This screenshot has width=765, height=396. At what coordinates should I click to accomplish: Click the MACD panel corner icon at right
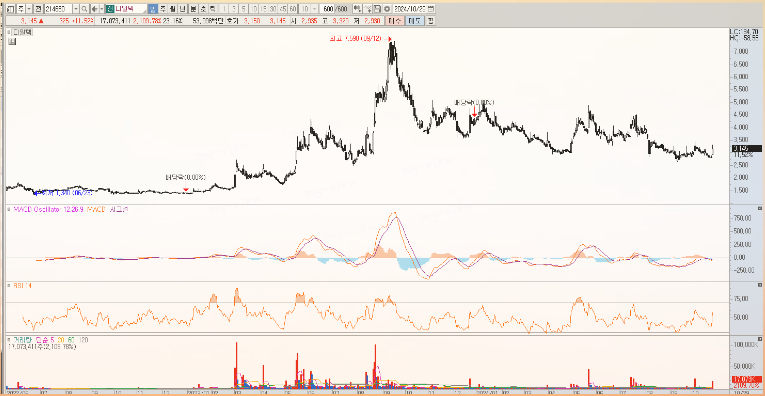tap(759, 208)
